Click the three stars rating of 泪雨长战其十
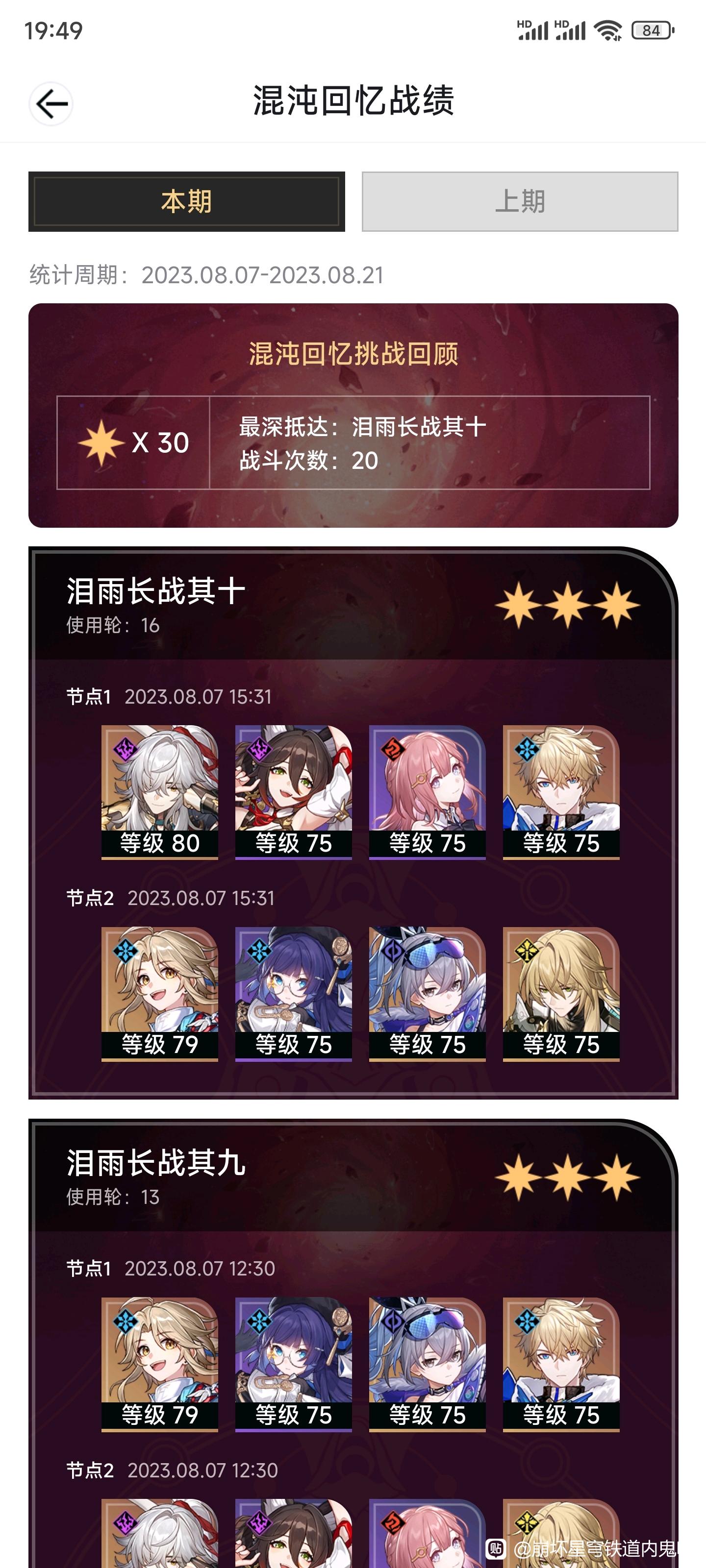The width and height of the screenshot is (706, 1568). (567, 605)
